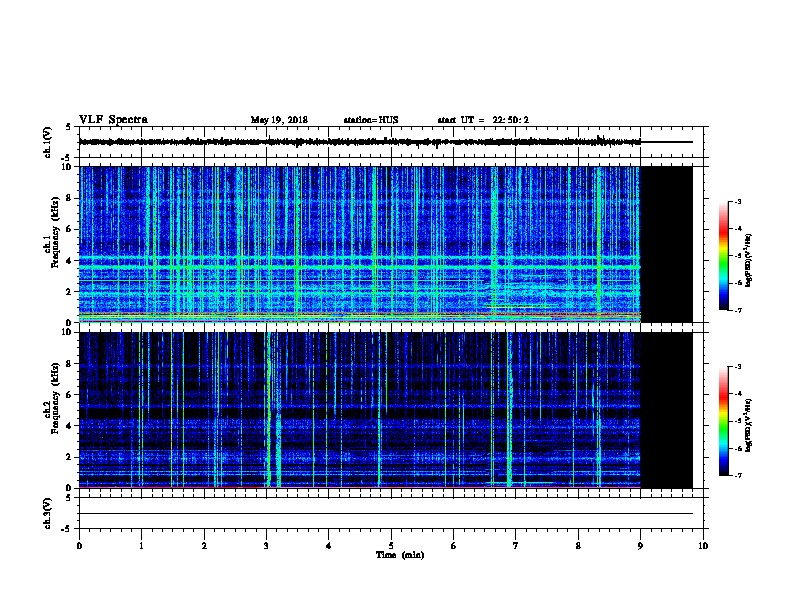This screenshot has width=792, height=612.
Task: Click the "4" tick on the time axis
Action: (328, 545)
